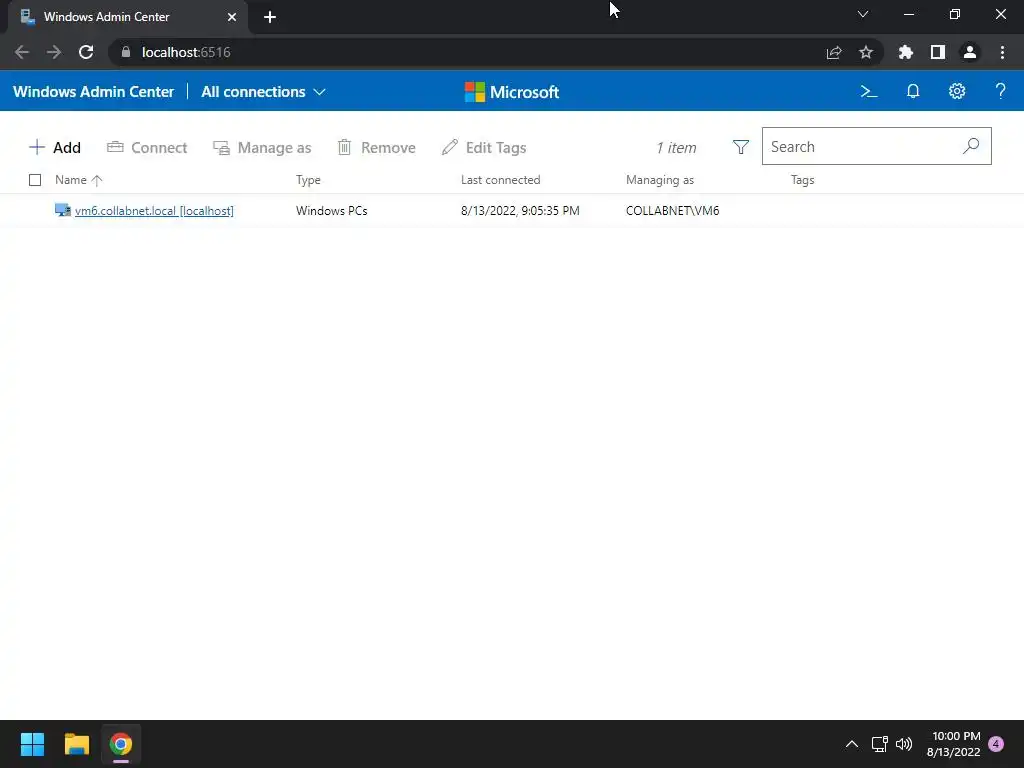Viewport: 1024px width, 768px height.
Task: Click Manage as button
Action: click(x=262, y=148)
